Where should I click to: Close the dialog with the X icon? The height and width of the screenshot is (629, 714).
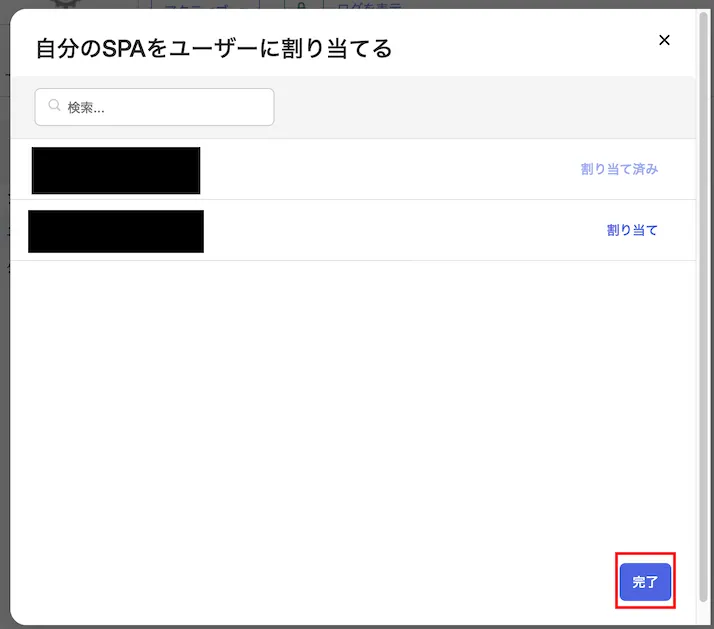[x=664, y=40]
